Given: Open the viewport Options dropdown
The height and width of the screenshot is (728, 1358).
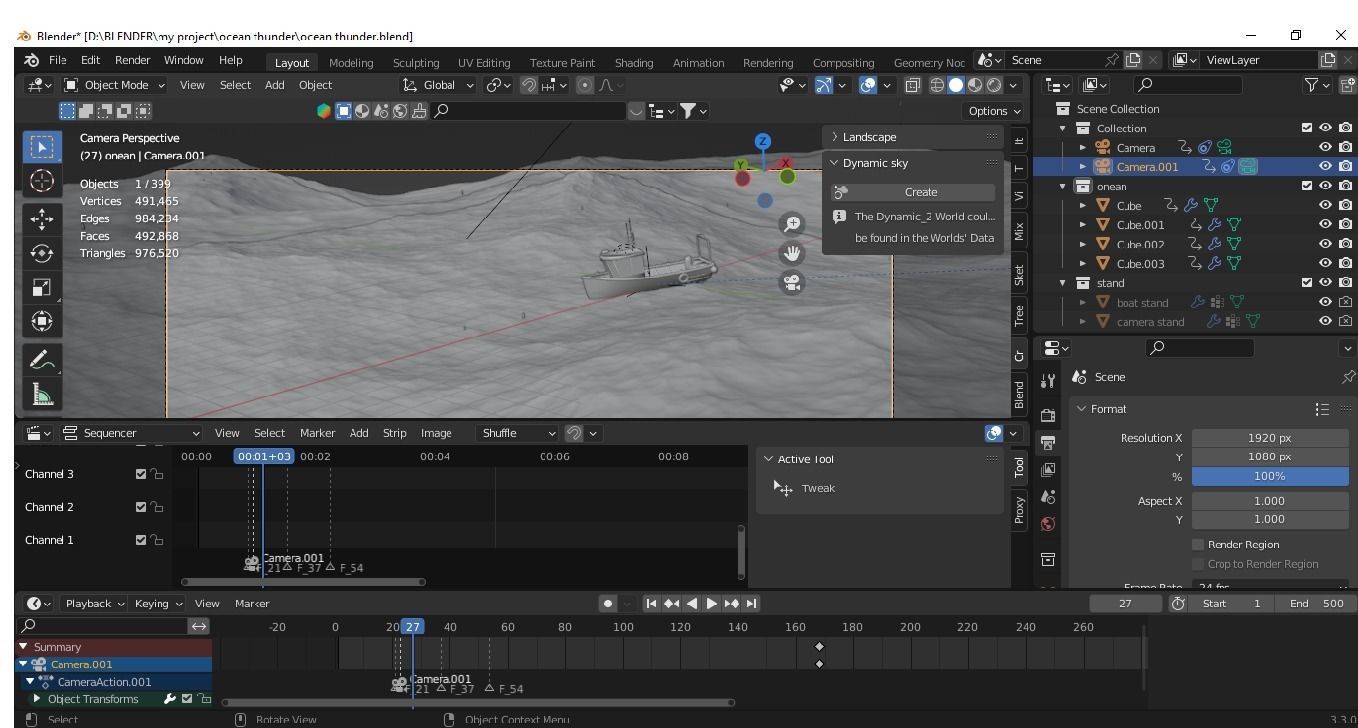Looking at the screenshot, I should coord(995,111).
